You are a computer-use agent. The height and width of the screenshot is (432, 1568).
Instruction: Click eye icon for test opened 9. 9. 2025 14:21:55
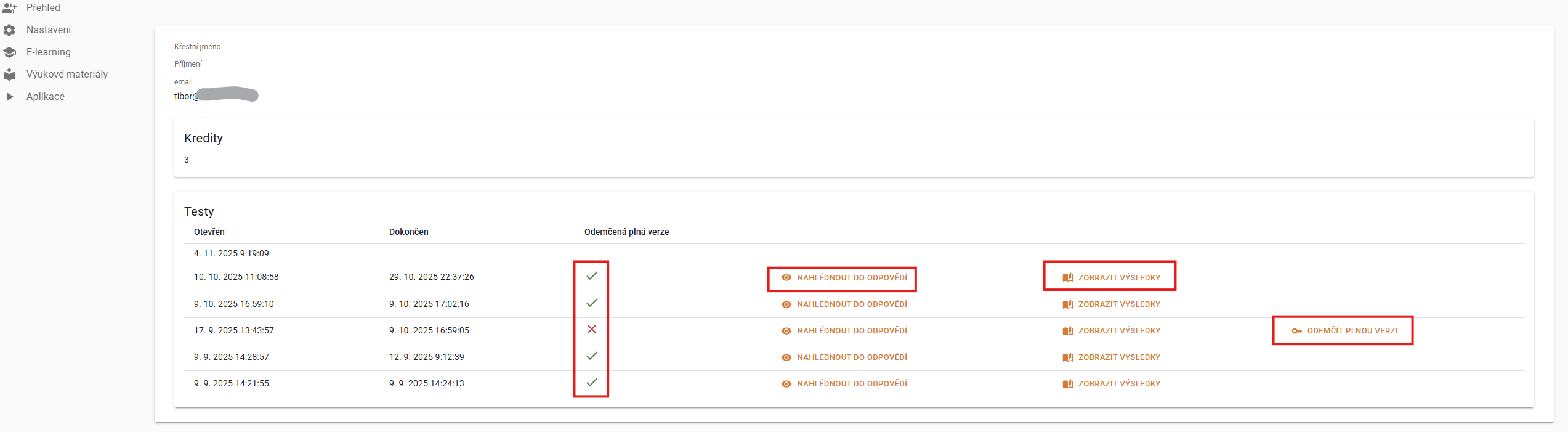(x=786, y=384)
